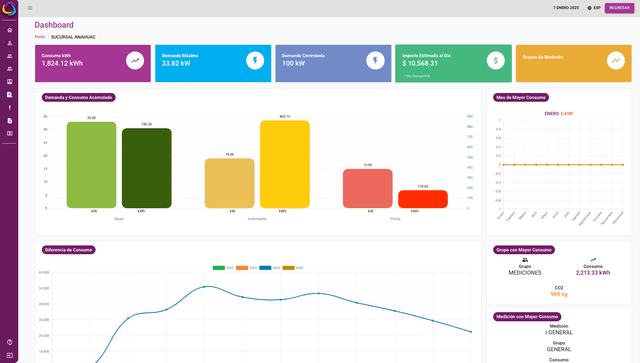This screenshot has height=363, width=640.
Task: Click the 7 ENERO 2025 date
Action: coord(566,8)
